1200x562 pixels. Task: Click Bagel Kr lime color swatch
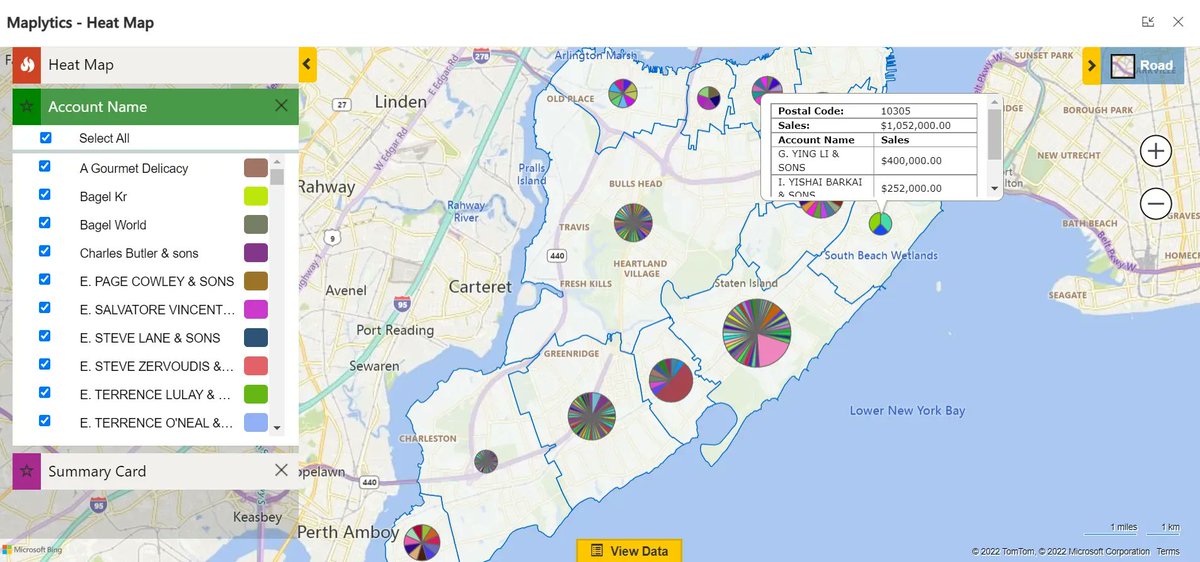coord(256,196)
